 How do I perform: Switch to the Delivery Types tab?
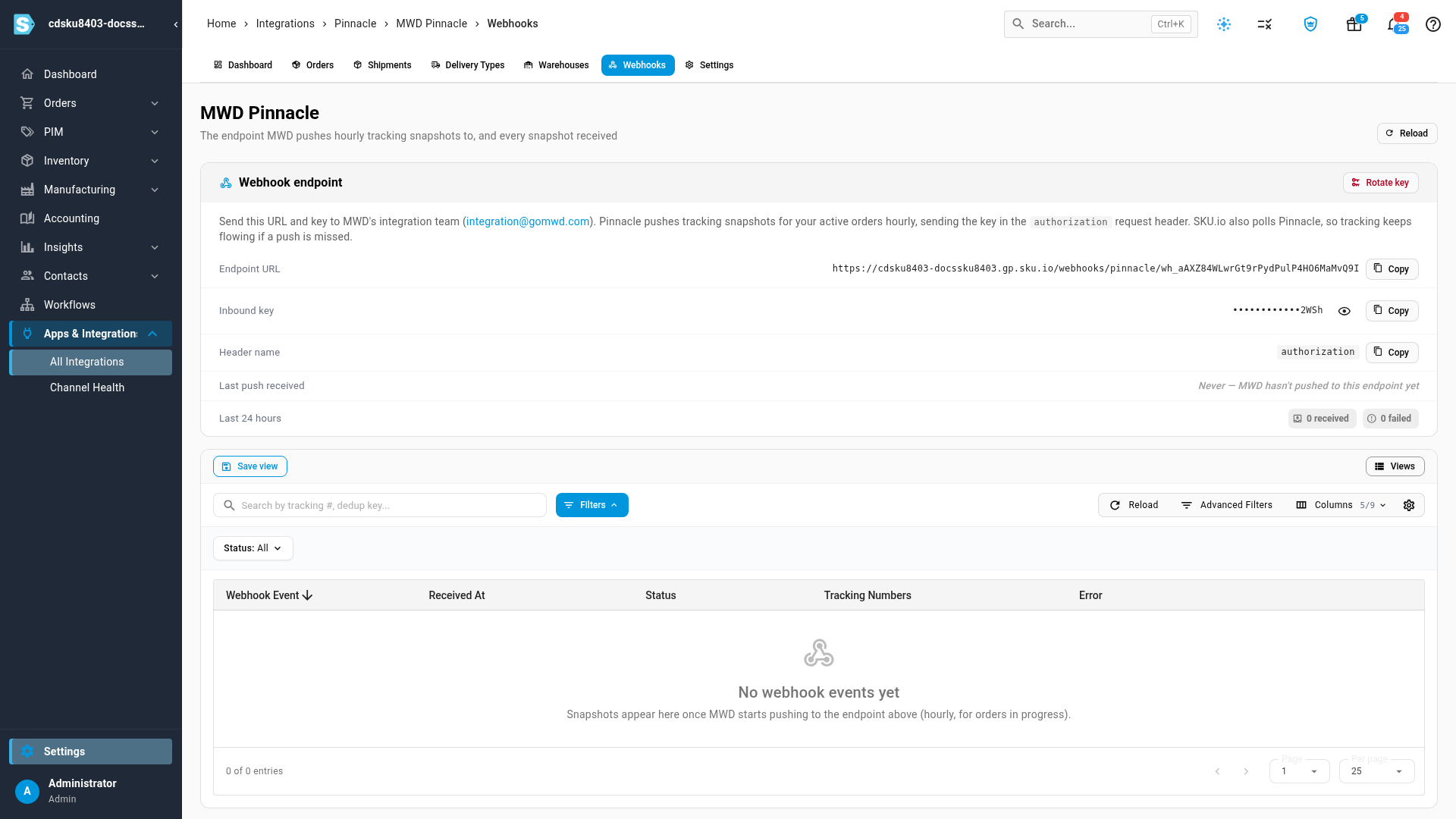(468, 65)
